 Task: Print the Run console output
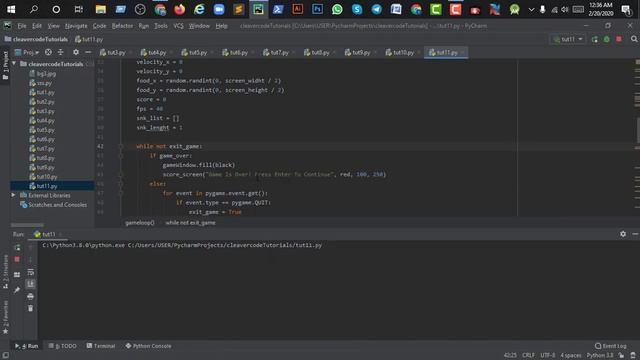31,296
